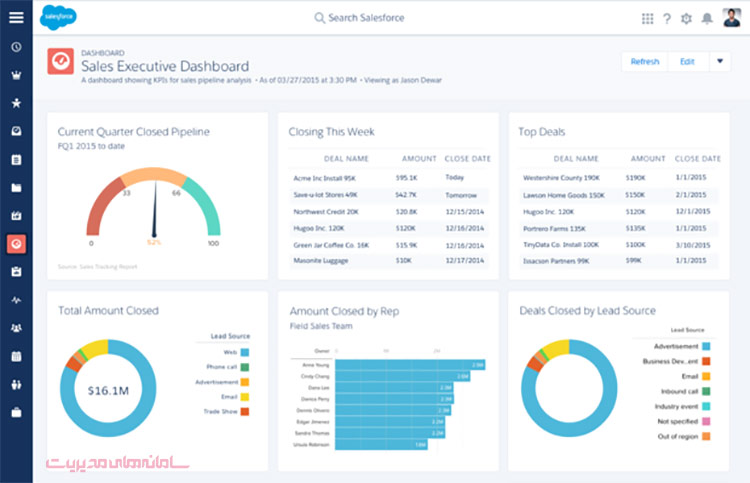Click the Refresh button
Viewport: 750px width, 483px height.
(x=645, y=62)
